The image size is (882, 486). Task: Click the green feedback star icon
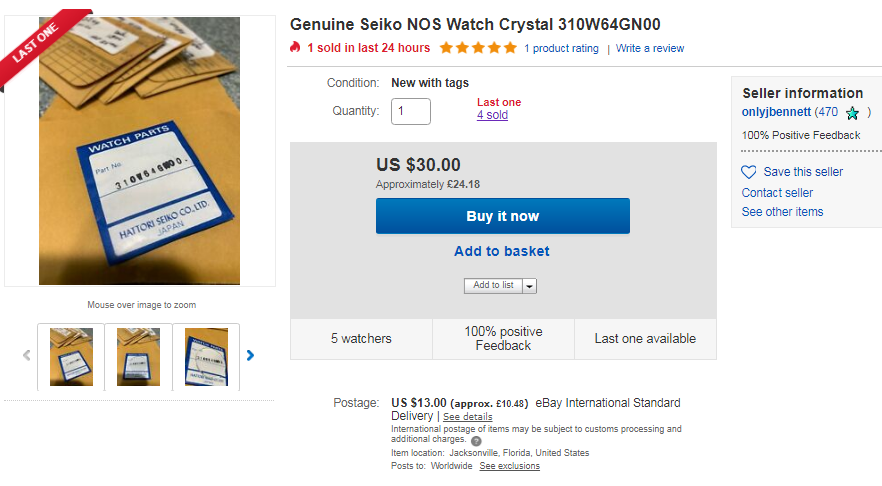click(x=852, y=113)
